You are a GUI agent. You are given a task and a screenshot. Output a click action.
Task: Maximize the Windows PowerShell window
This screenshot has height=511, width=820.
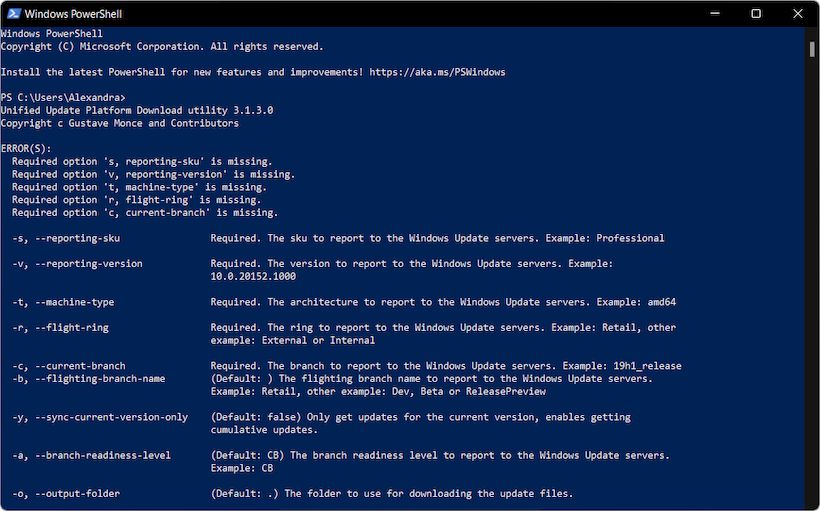click(756, 14)
